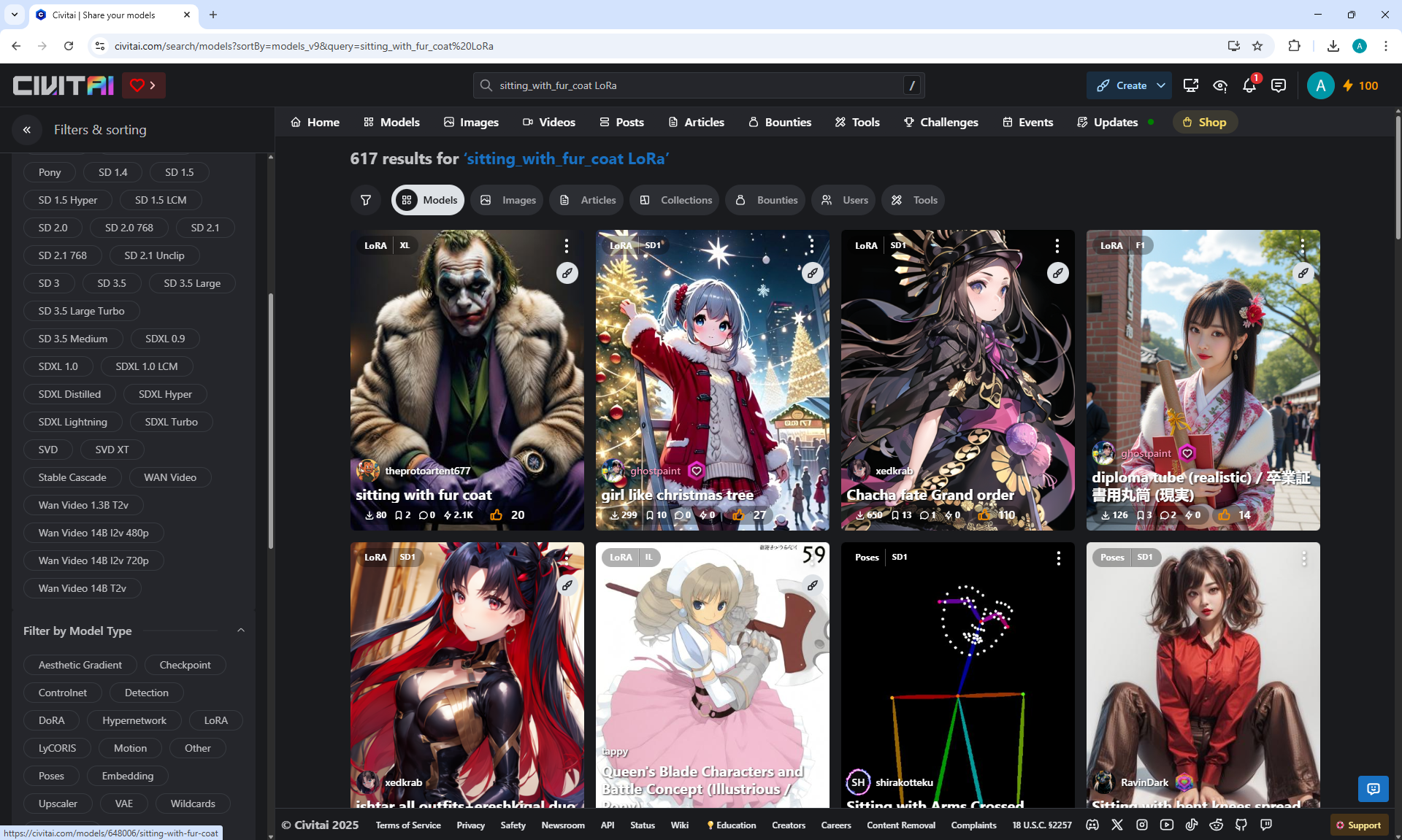Image resolution: width=1402 pixels, height=840 pixels.
Task: Collapse filters sidebar with double-chevron icon
Action: click(x=27, y=130)
